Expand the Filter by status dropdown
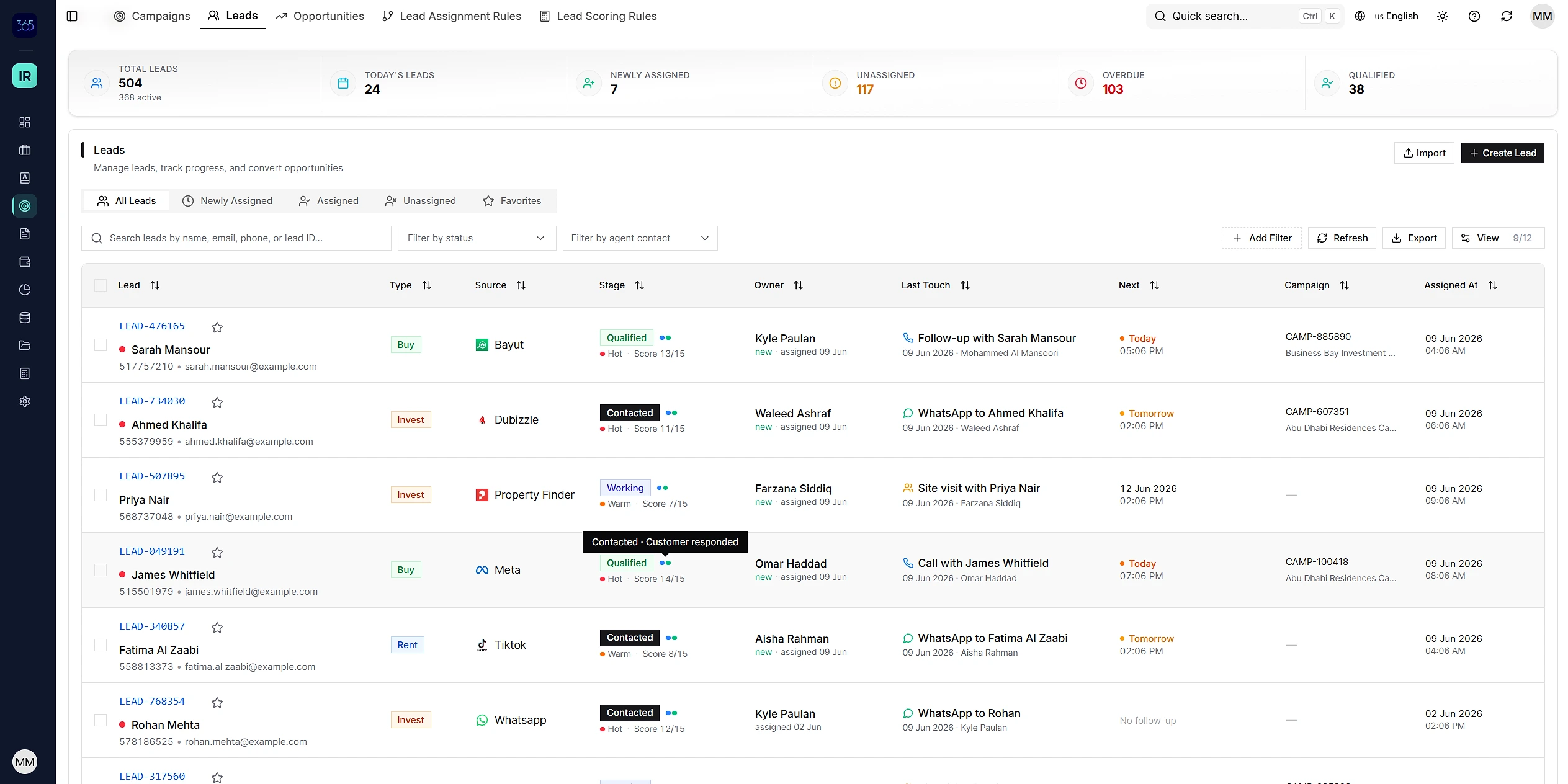The image size is (1568, 784). coord(477,238)
